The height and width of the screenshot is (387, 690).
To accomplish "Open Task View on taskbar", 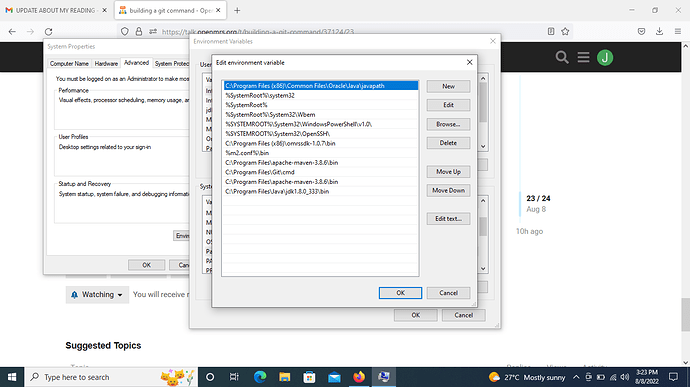I will pos(234,377).
